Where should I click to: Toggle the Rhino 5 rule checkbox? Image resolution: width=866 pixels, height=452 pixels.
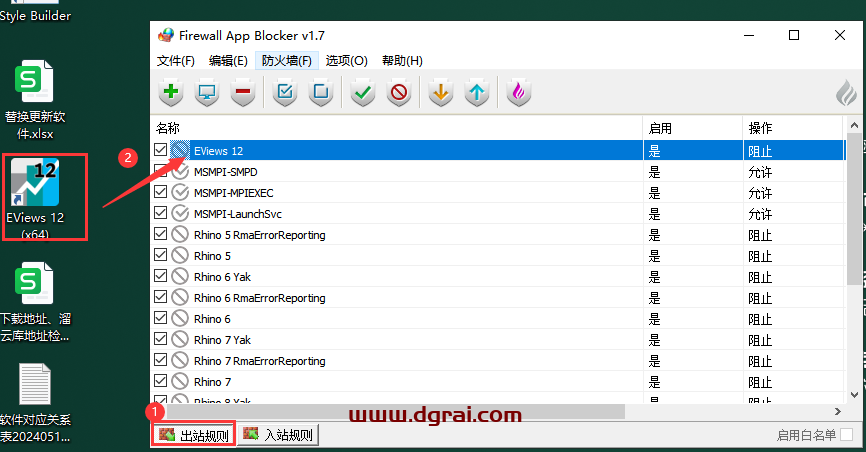161,255
